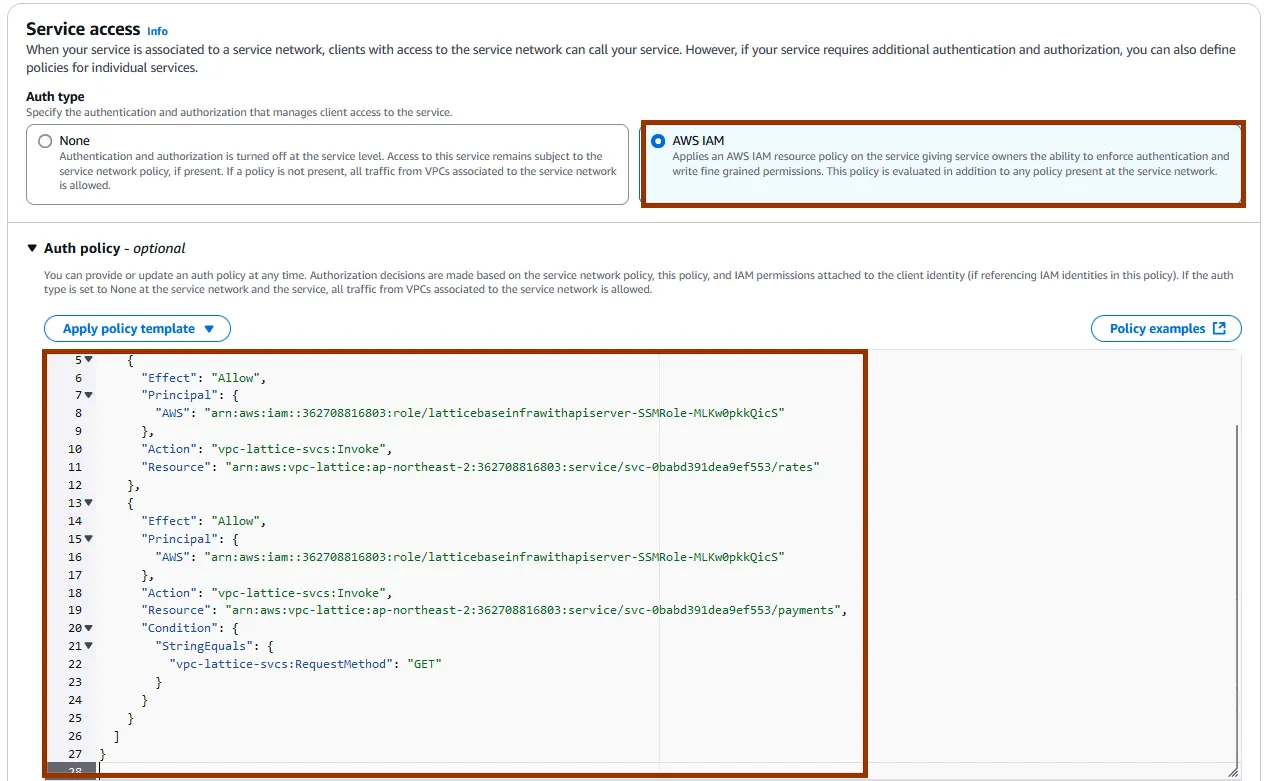The height and width of the screenshot is (781, 1272).
Task: Fold the Principal block at line 15
Action: pos(88,539)
